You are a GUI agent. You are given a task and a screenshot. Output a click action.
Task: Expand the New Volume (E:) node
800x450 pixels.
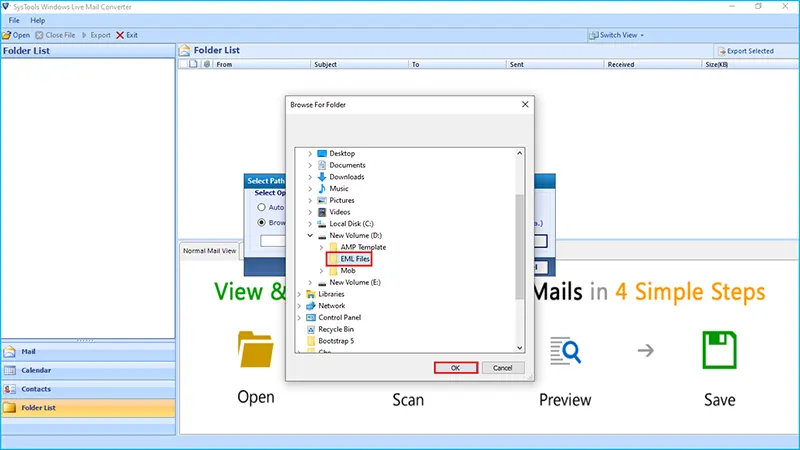pyautogui.click(x=310, y=282)
